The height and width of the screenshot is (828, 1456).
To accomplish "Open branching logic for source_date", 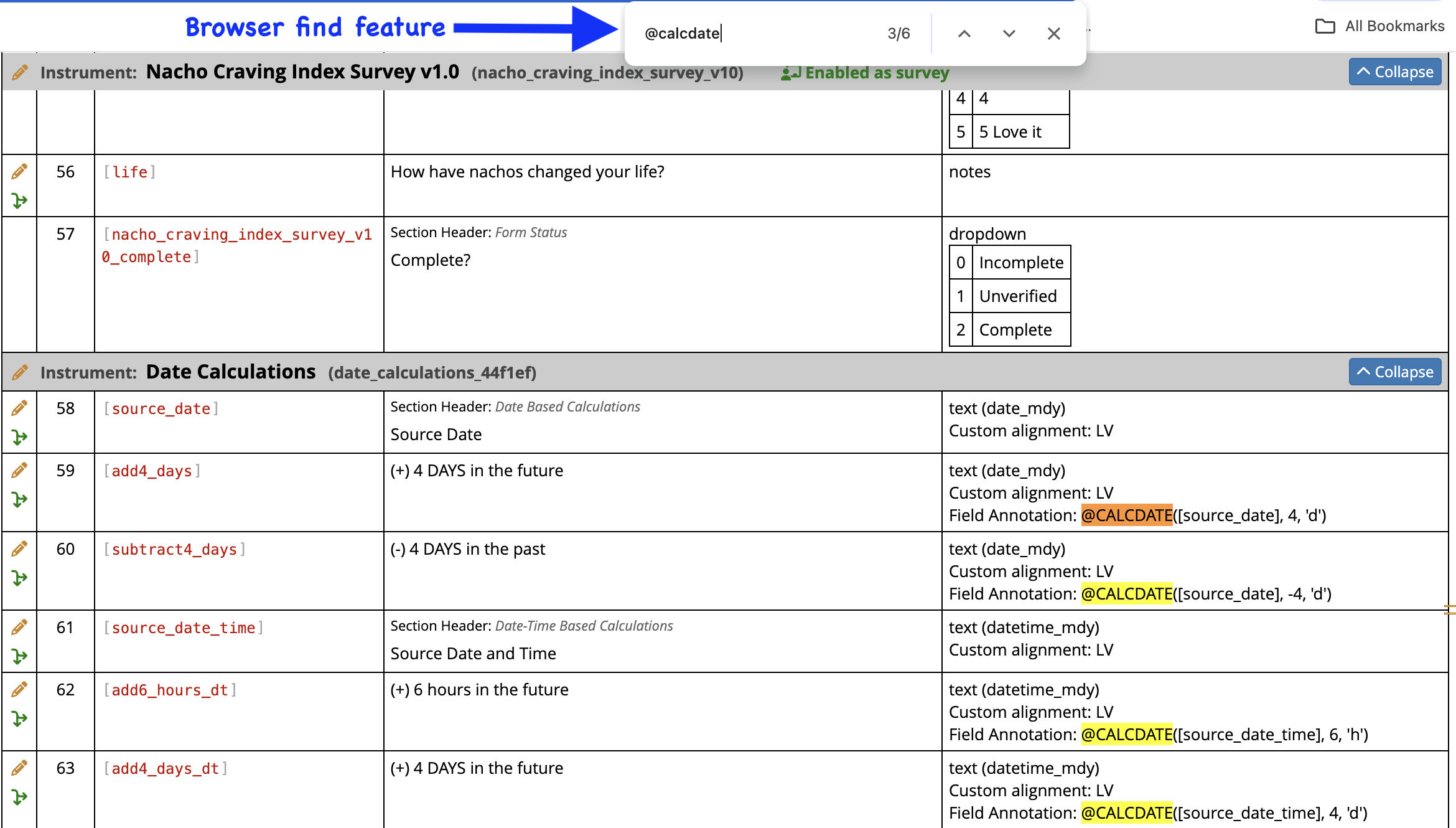I will click(19, 437).
